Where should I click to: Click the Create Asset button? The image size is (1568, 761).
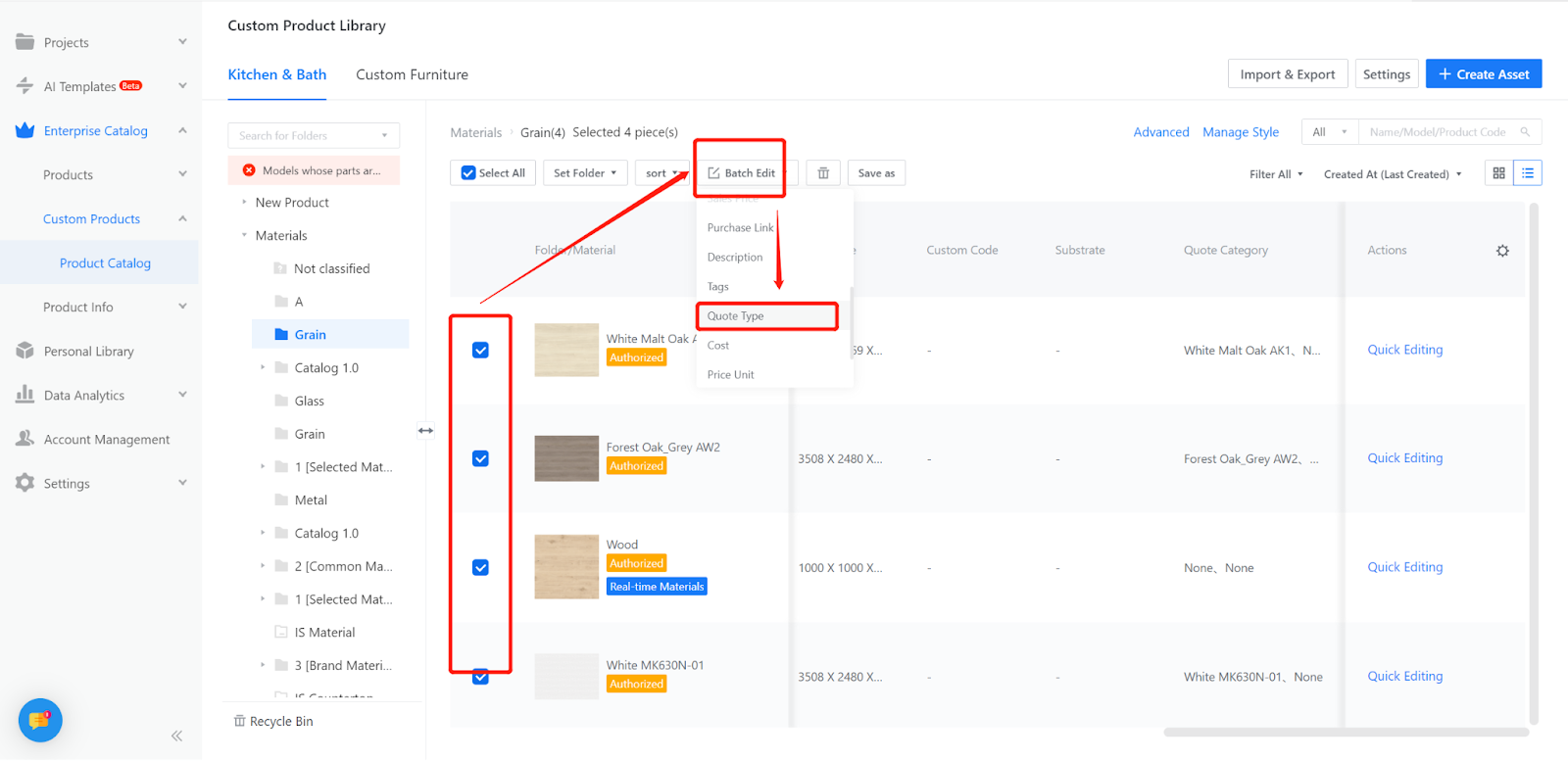tap(1483, 74)
